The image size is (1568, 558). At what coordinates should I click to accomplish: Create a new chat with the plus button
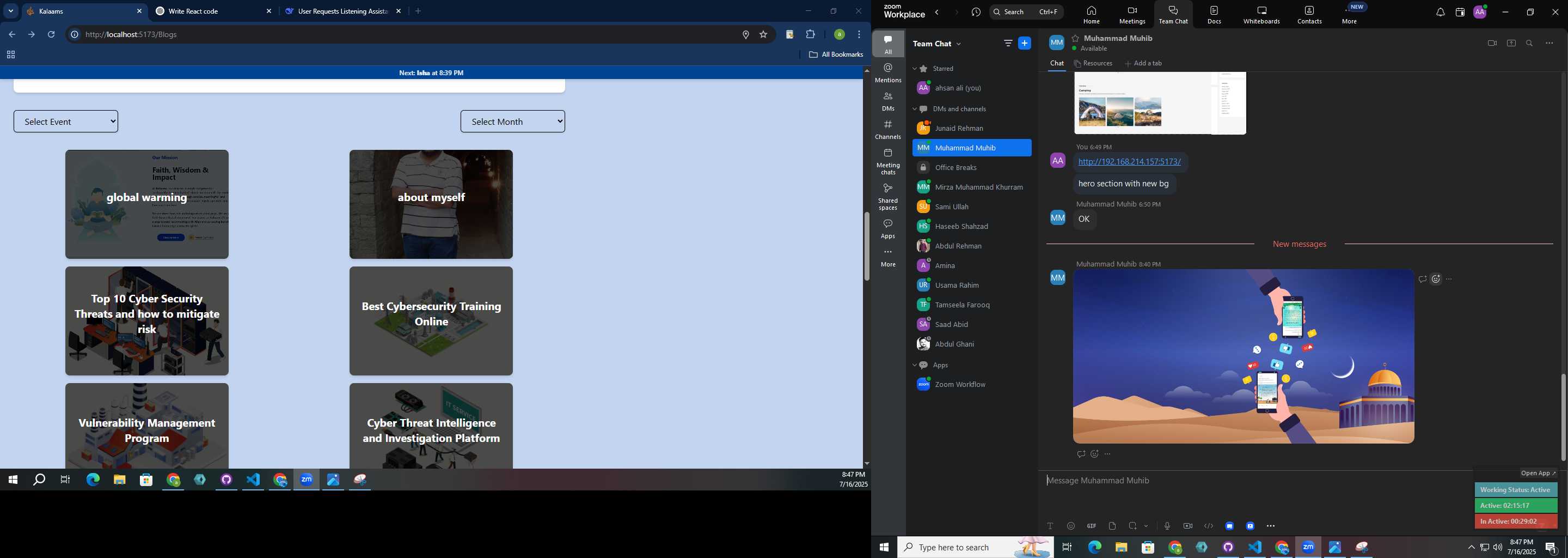(1025, 43)
